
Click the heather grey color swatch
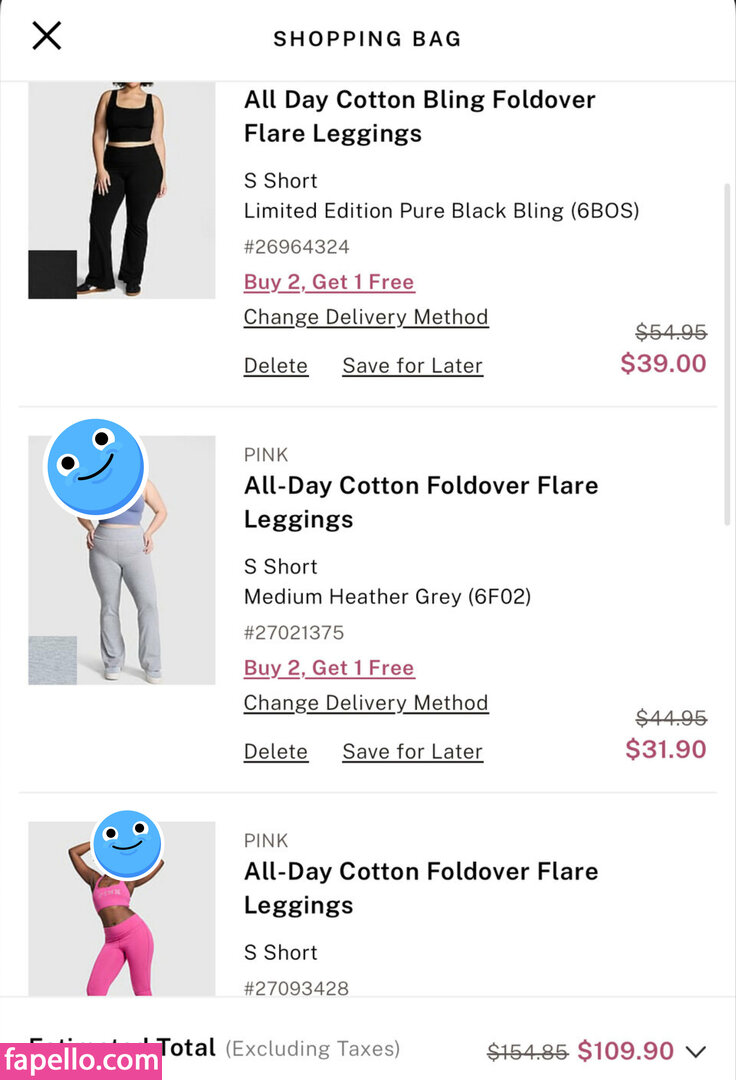coord(52,660)
